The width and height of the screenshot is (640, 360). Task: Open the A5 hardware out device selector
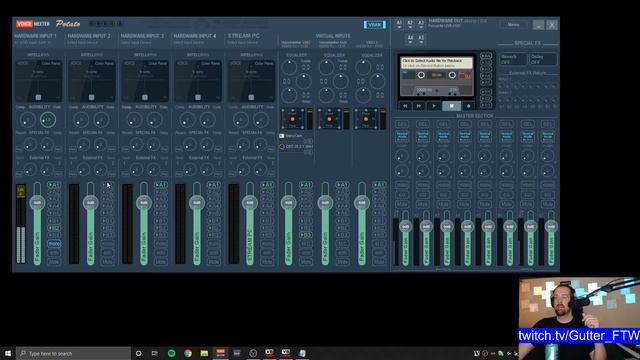(x=421, y=39)
